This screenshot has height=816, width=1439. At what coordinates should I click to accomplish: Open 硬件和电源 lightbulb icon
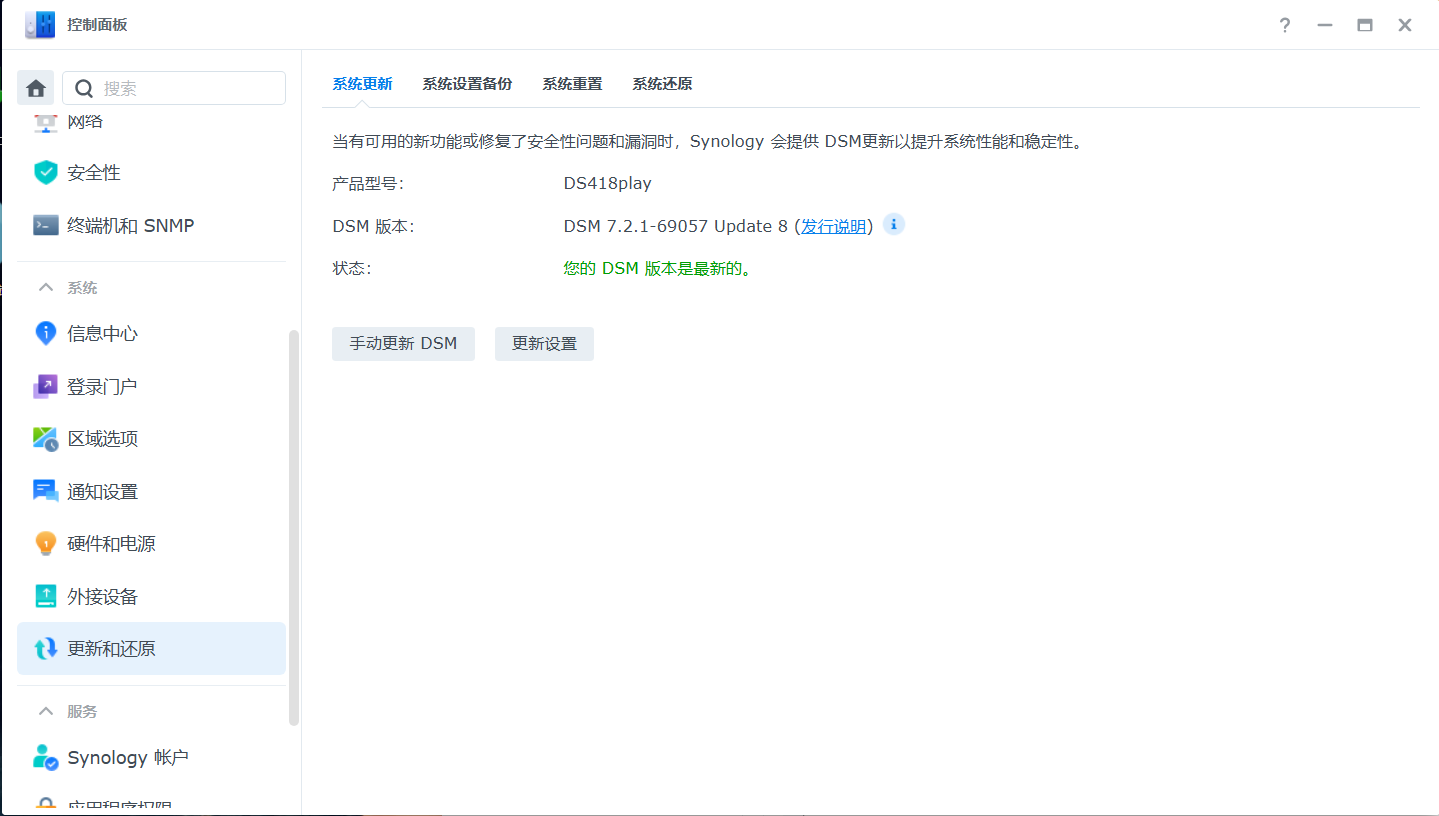(46, 544)
